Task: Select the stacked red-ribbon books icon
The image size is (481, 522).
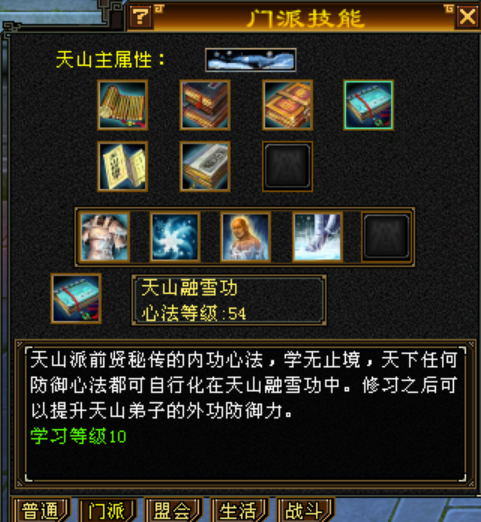Action: coord(205,105)
